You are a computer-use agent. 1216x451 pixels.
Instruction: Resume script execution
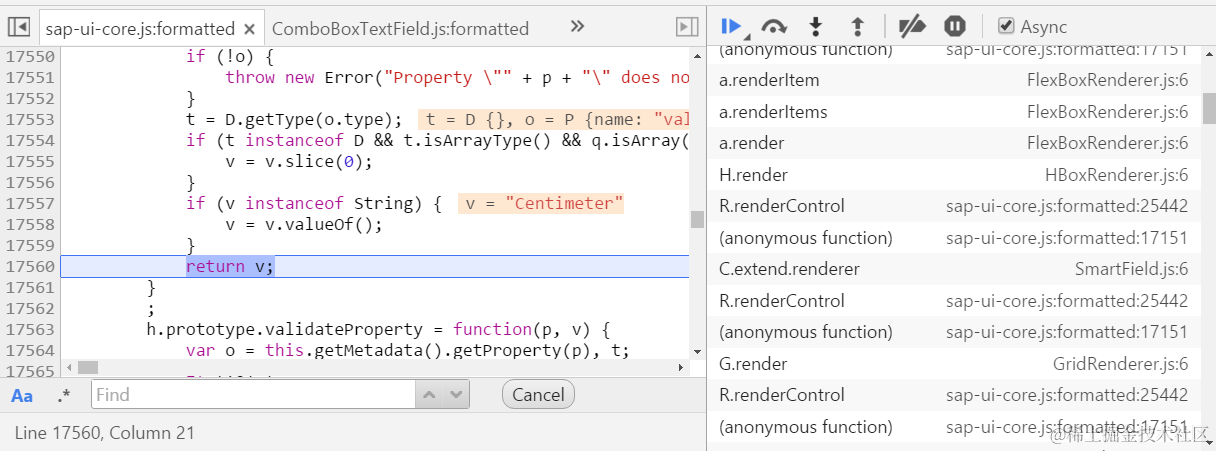(732, 27)
